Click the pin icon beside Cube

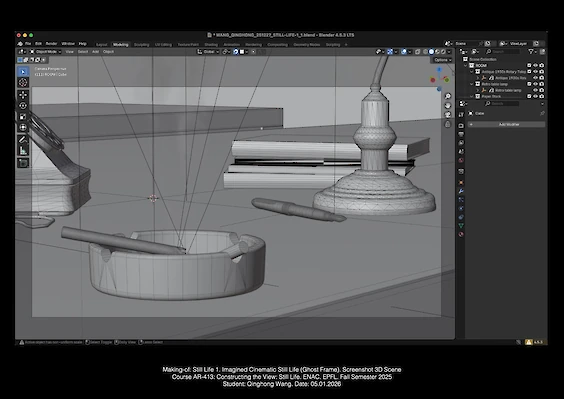click(542, 113)
